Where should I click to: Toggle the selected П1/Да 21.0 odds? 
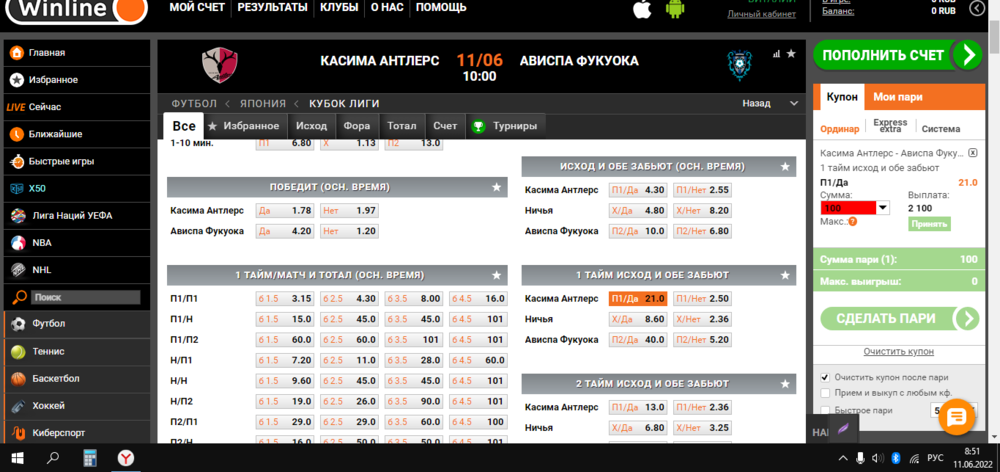638,299
